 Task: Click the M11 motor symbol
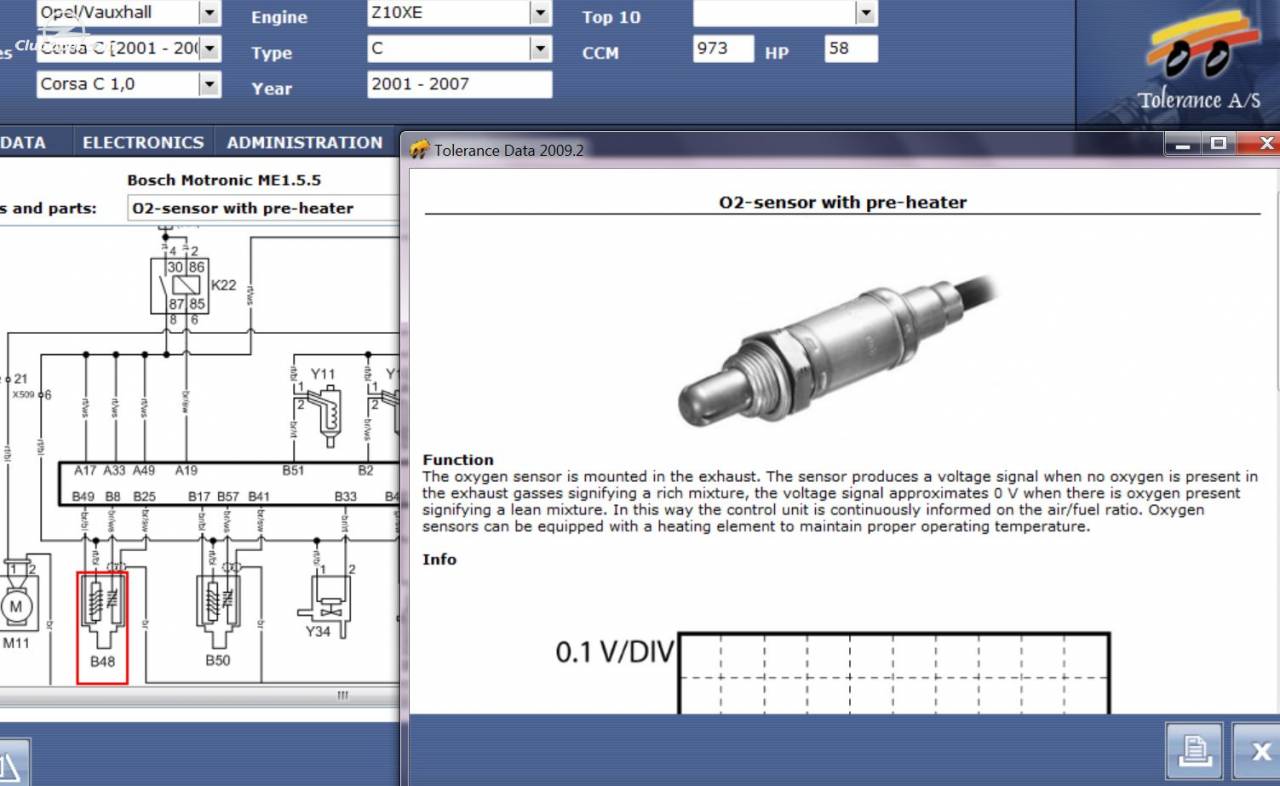(16, 605)
